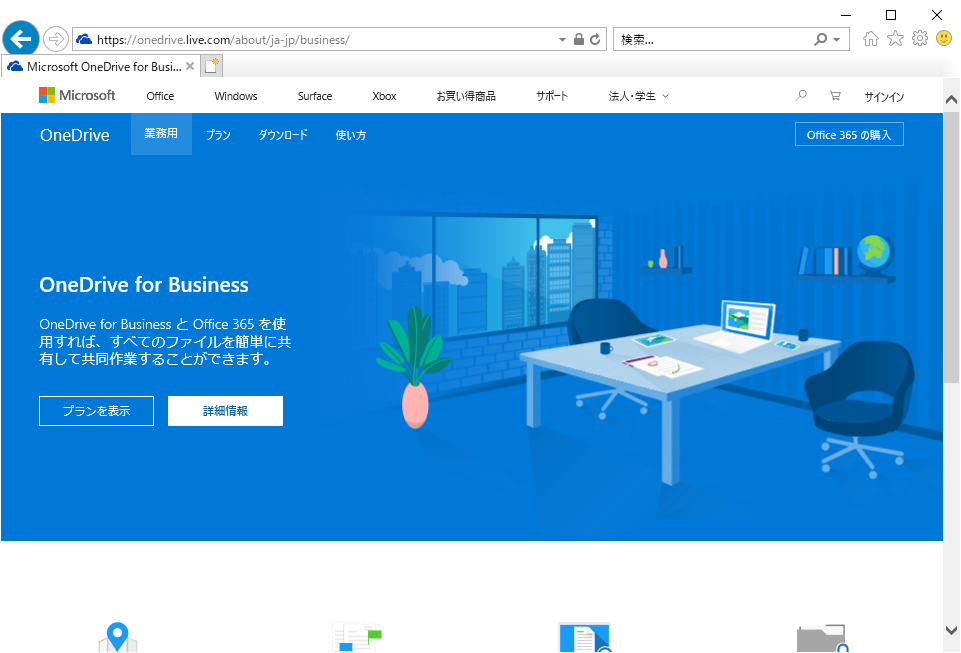Click the OneDrive brand link
Screen dimensions: 961x653
[75, 135]
